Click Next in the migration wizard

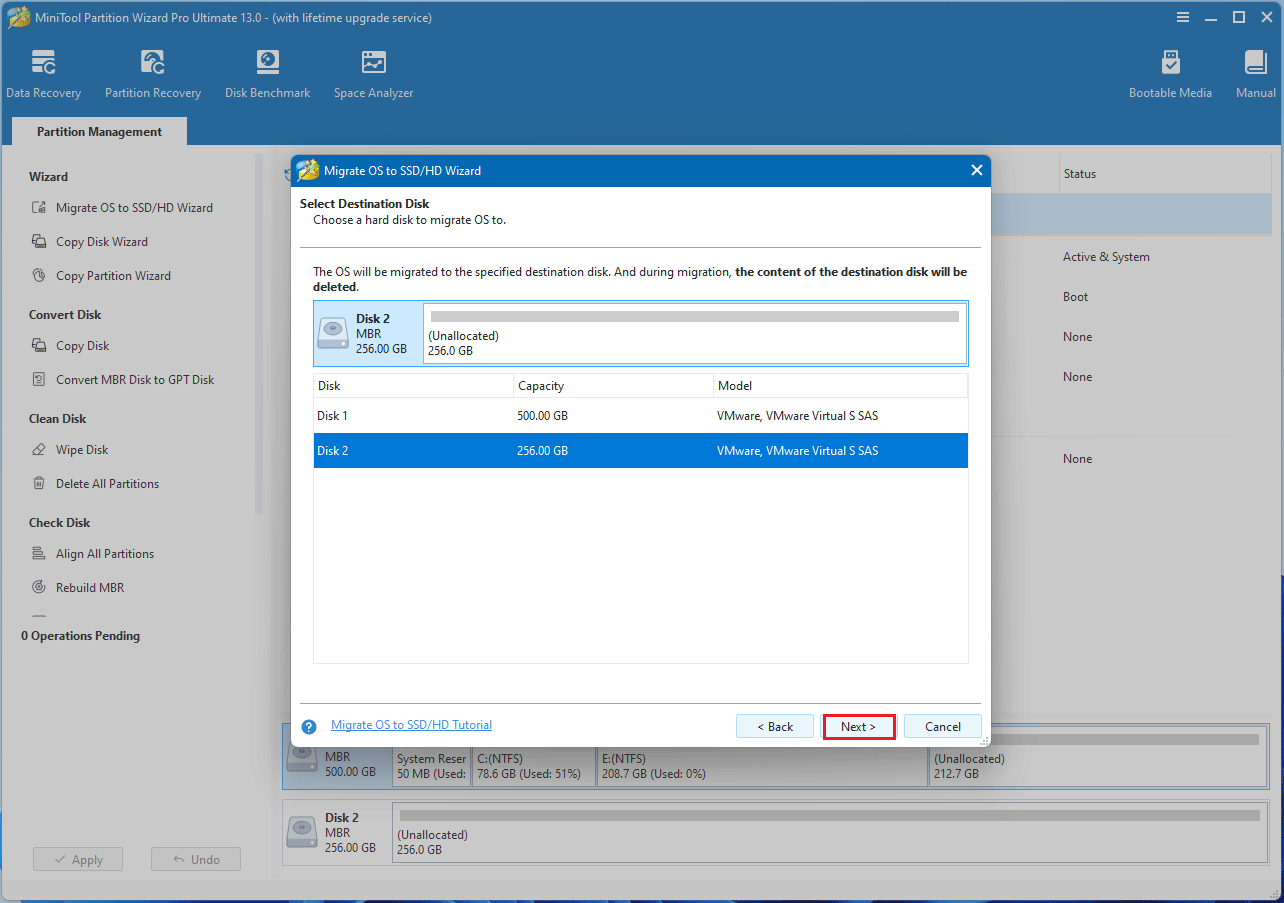click(x=859, y=726)
